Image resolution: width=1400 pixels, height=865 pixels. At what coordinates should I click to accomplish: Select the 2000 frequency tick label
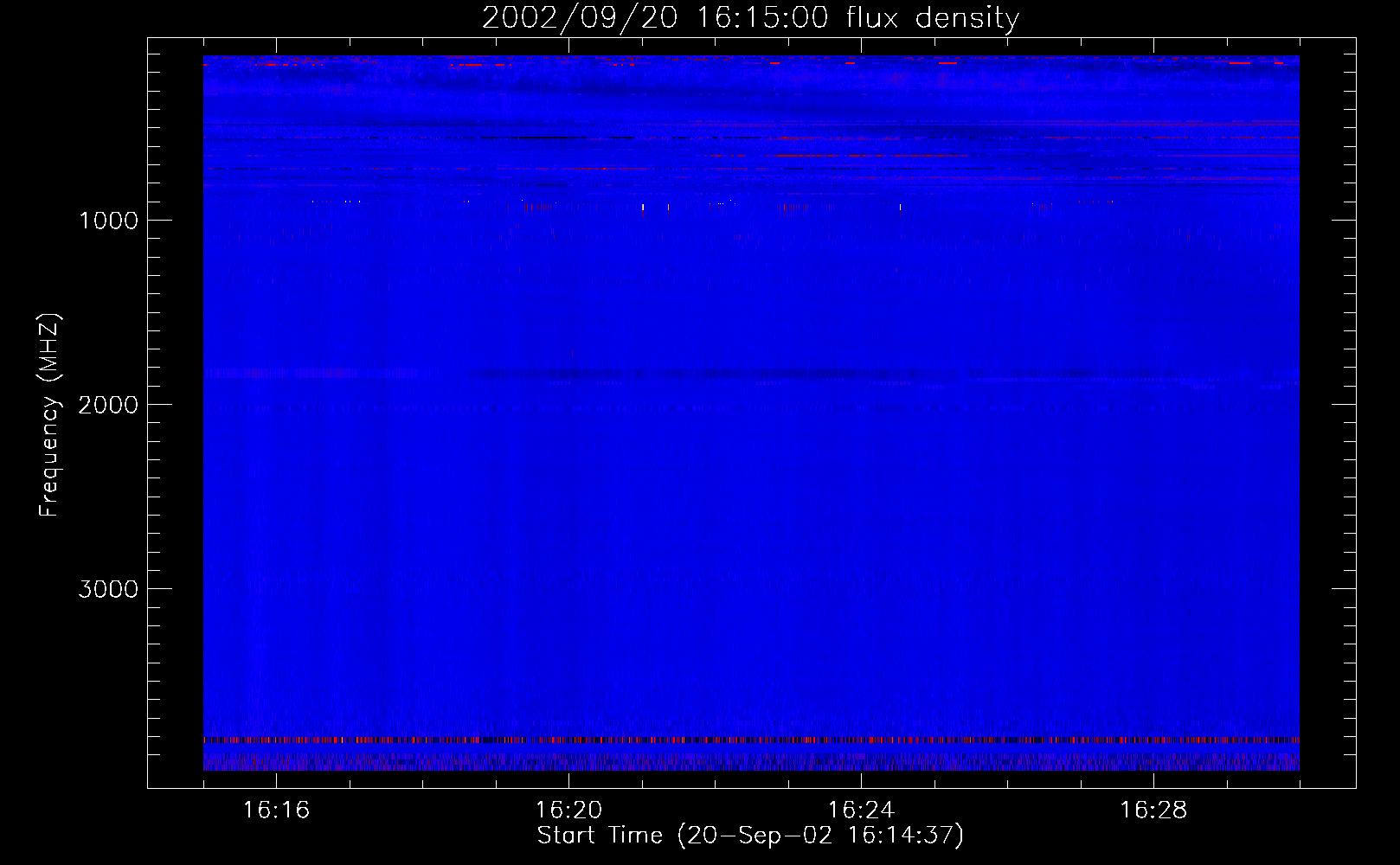108,405
